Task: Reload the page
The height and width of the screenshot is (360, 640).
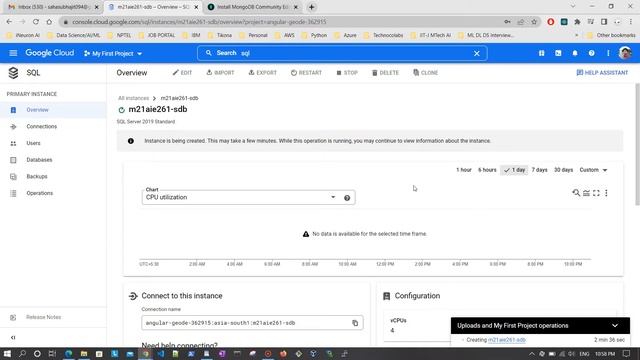Action: 36,22
